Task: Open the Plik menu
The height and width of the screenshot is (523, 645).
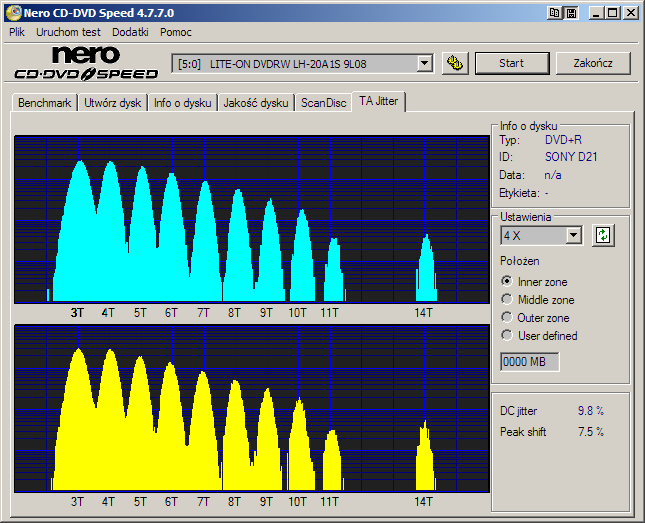Action: (x=17, y=32)
